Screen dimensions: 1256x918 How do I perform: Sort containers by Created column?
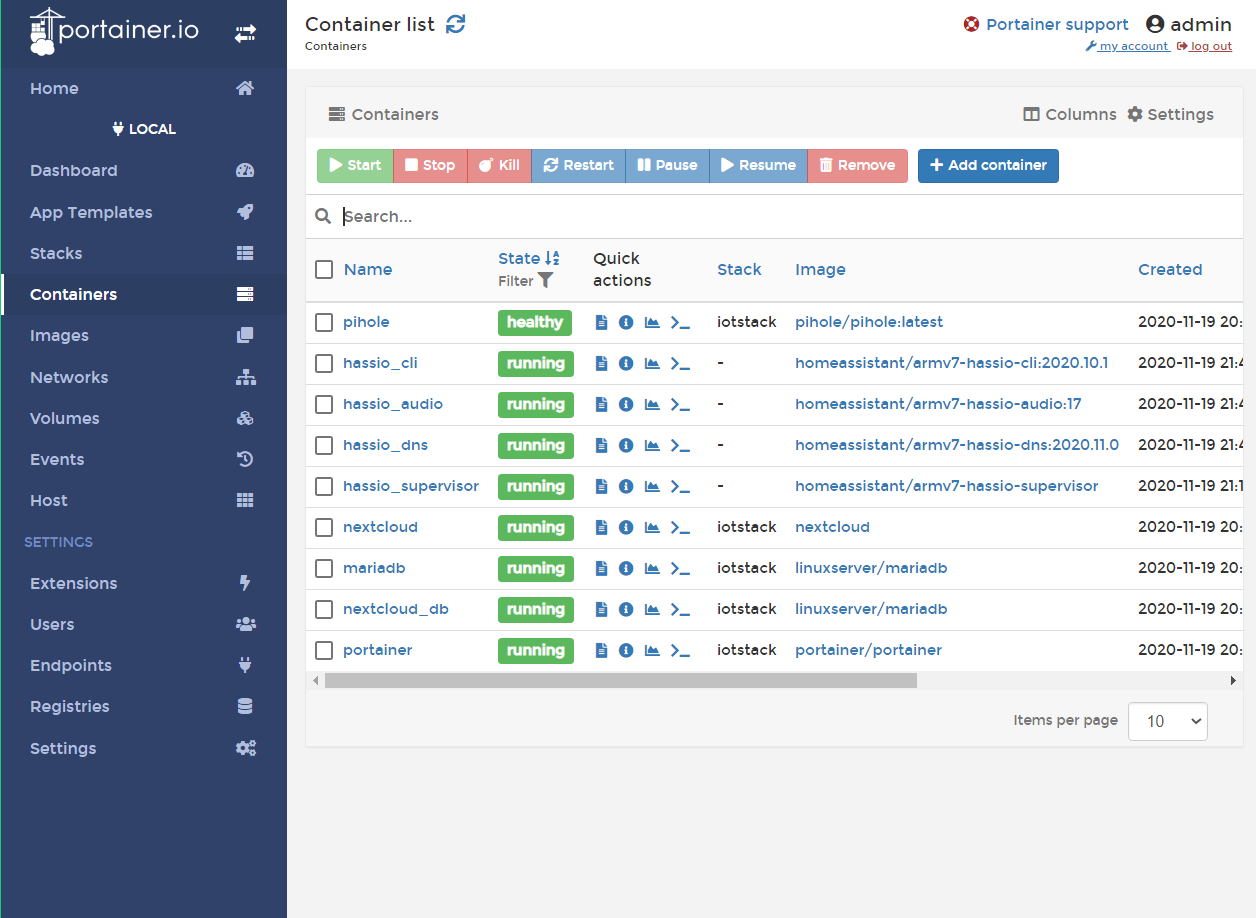[1170, 269]
